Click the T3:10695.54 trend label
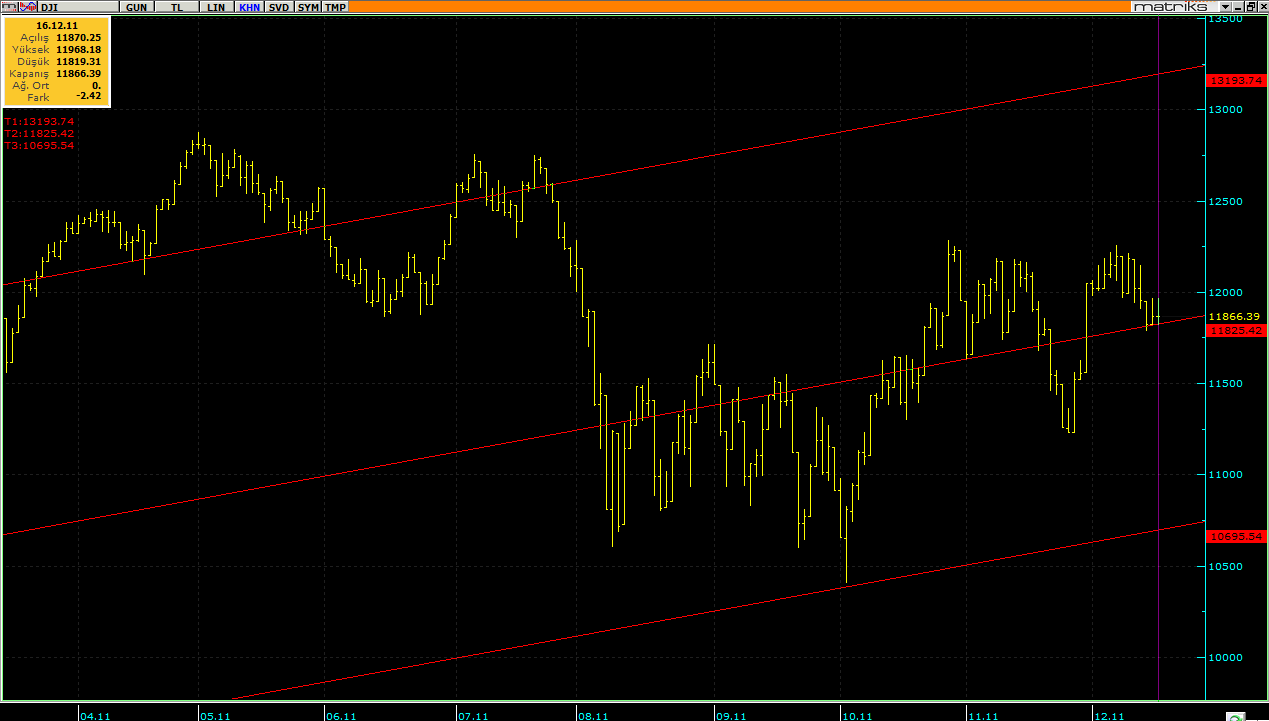 (39, 145)
